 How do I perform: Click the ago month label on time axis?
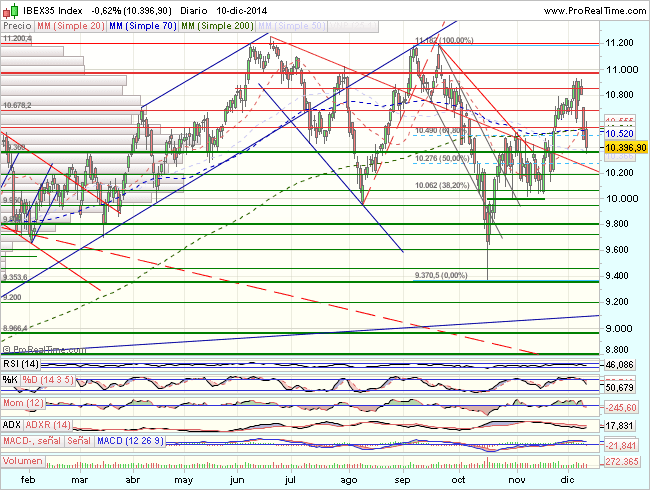[x=349, y=480]
